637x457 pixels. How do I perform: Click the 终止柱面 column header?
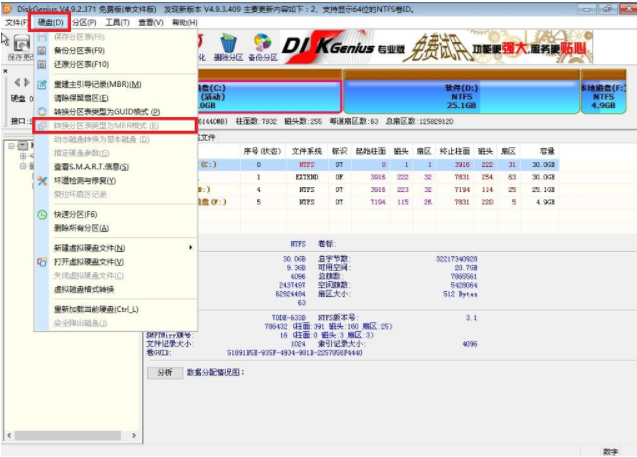455,152
